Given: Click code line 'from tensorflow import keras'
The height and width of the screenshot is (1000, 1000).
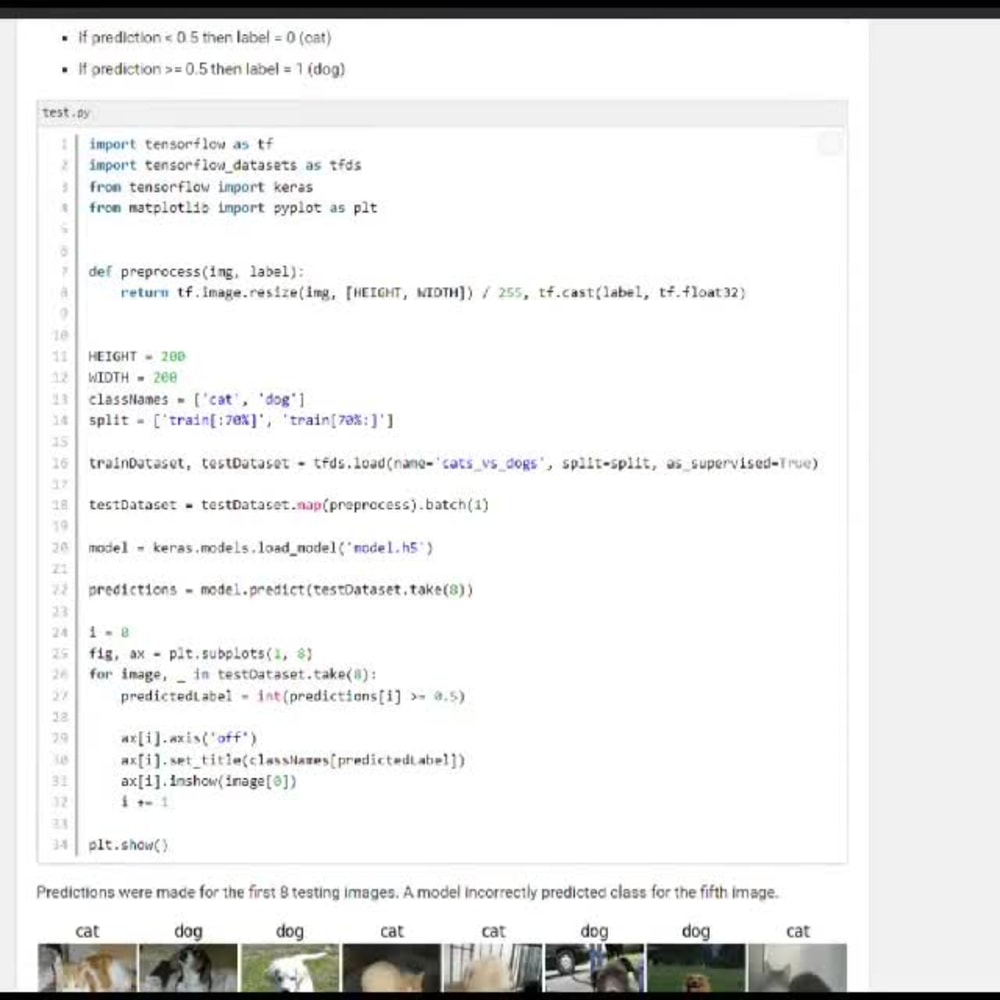Looking at the screenshot, I should point(201,187).
